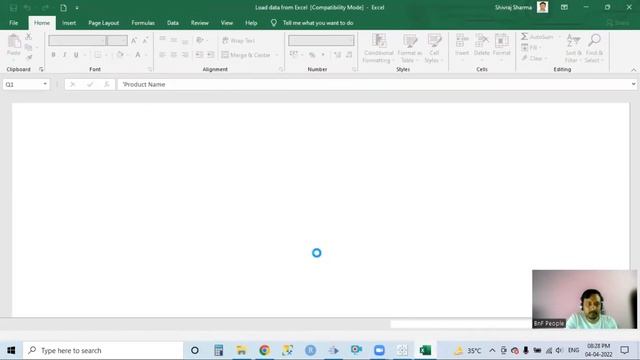The width and height of the screenshot is (640, 360).
Task: Click the Windows search box
Action: click(103, 350)
